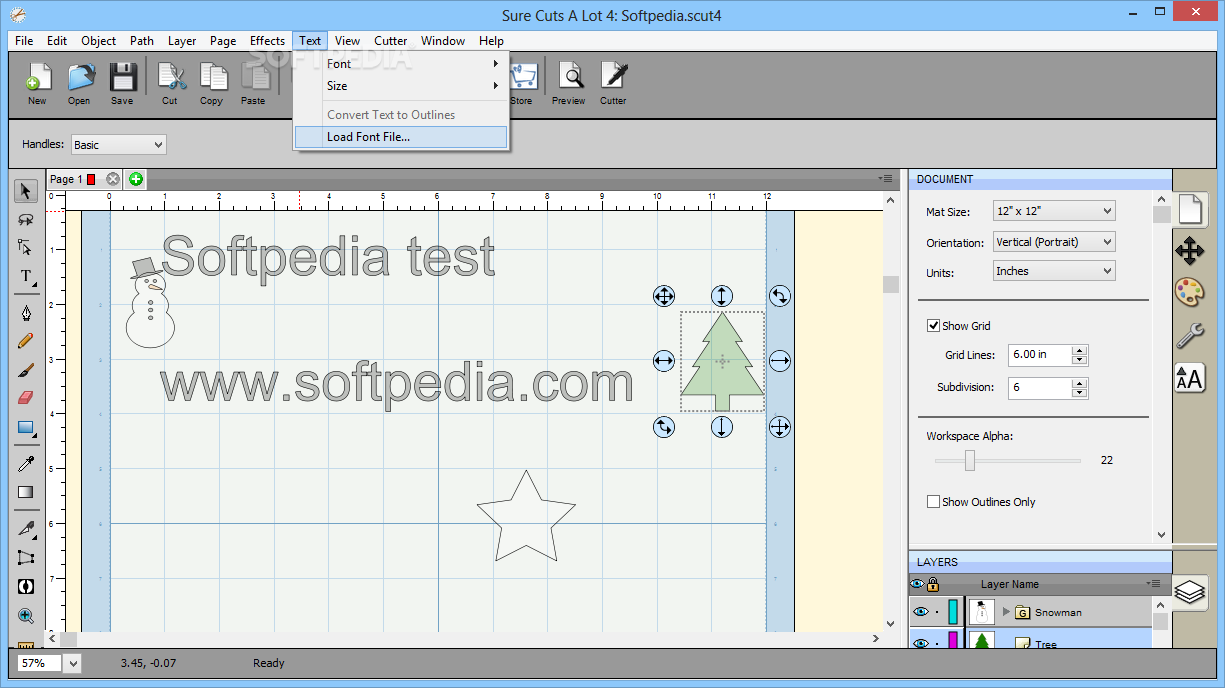Select the blue Rectangle shape tool

[x=26, y=427]
